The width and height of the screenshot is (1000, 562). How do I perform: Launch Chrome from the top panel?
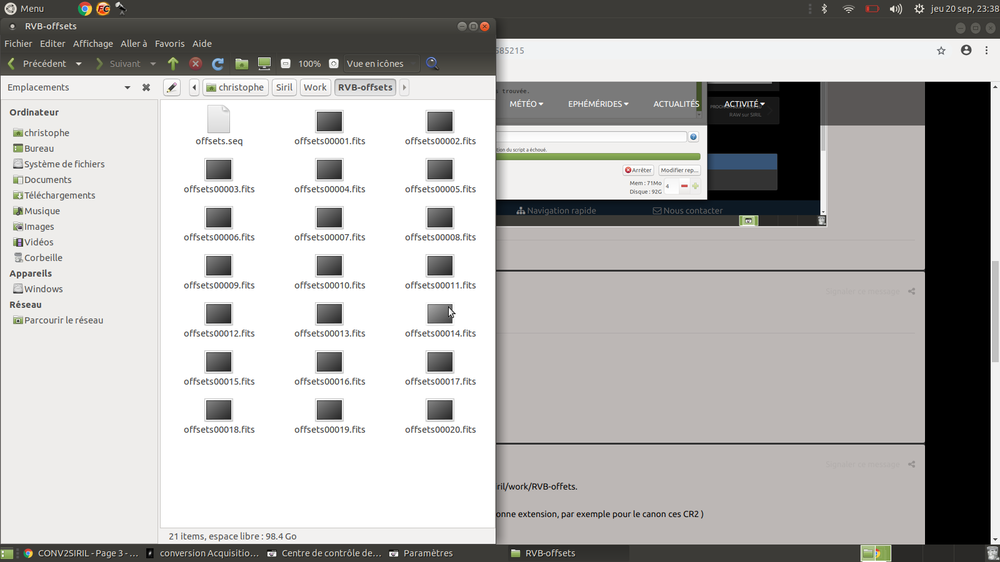coord(84,8)
